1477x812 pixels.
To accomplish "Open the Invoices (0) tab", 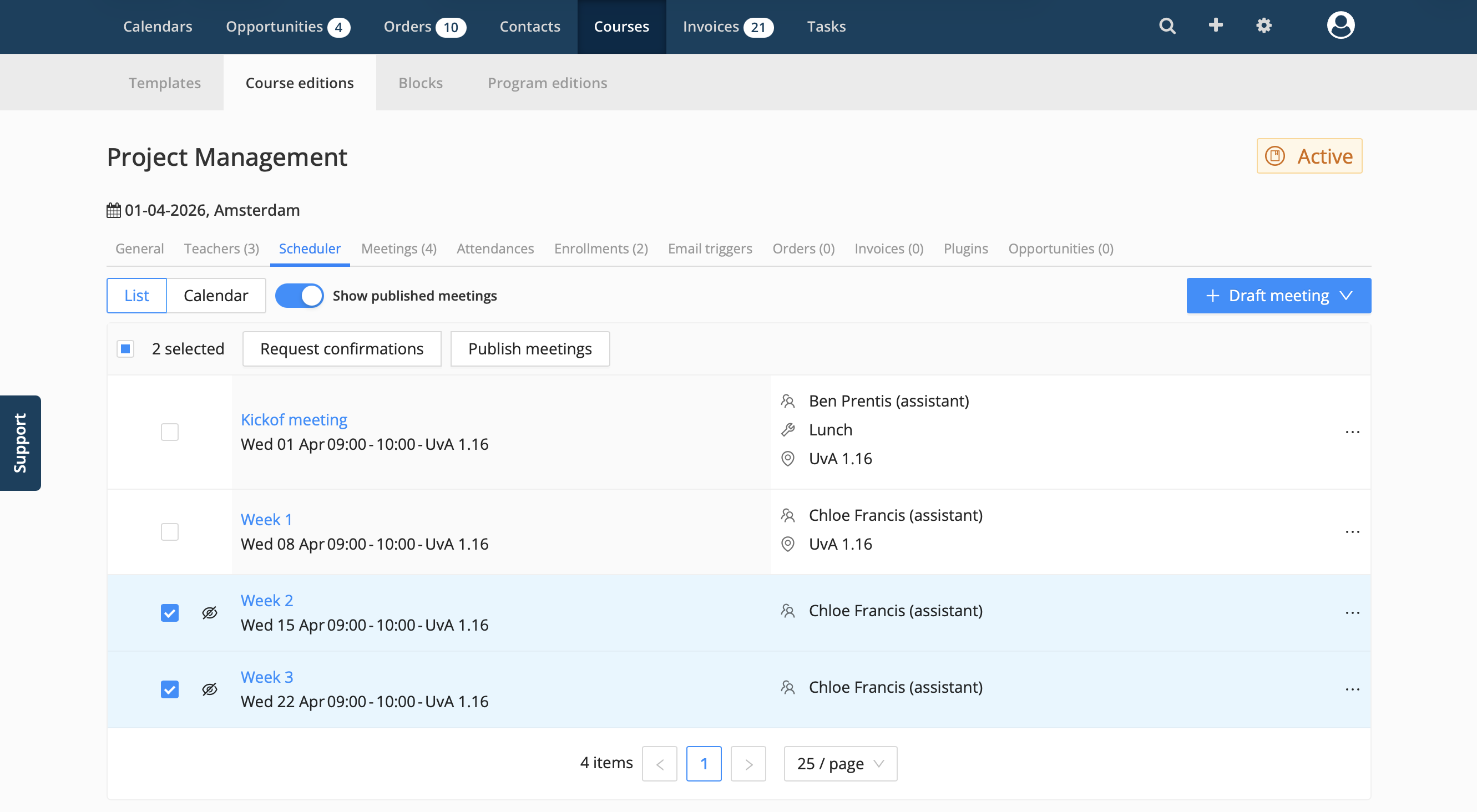I will click(889, 248).
